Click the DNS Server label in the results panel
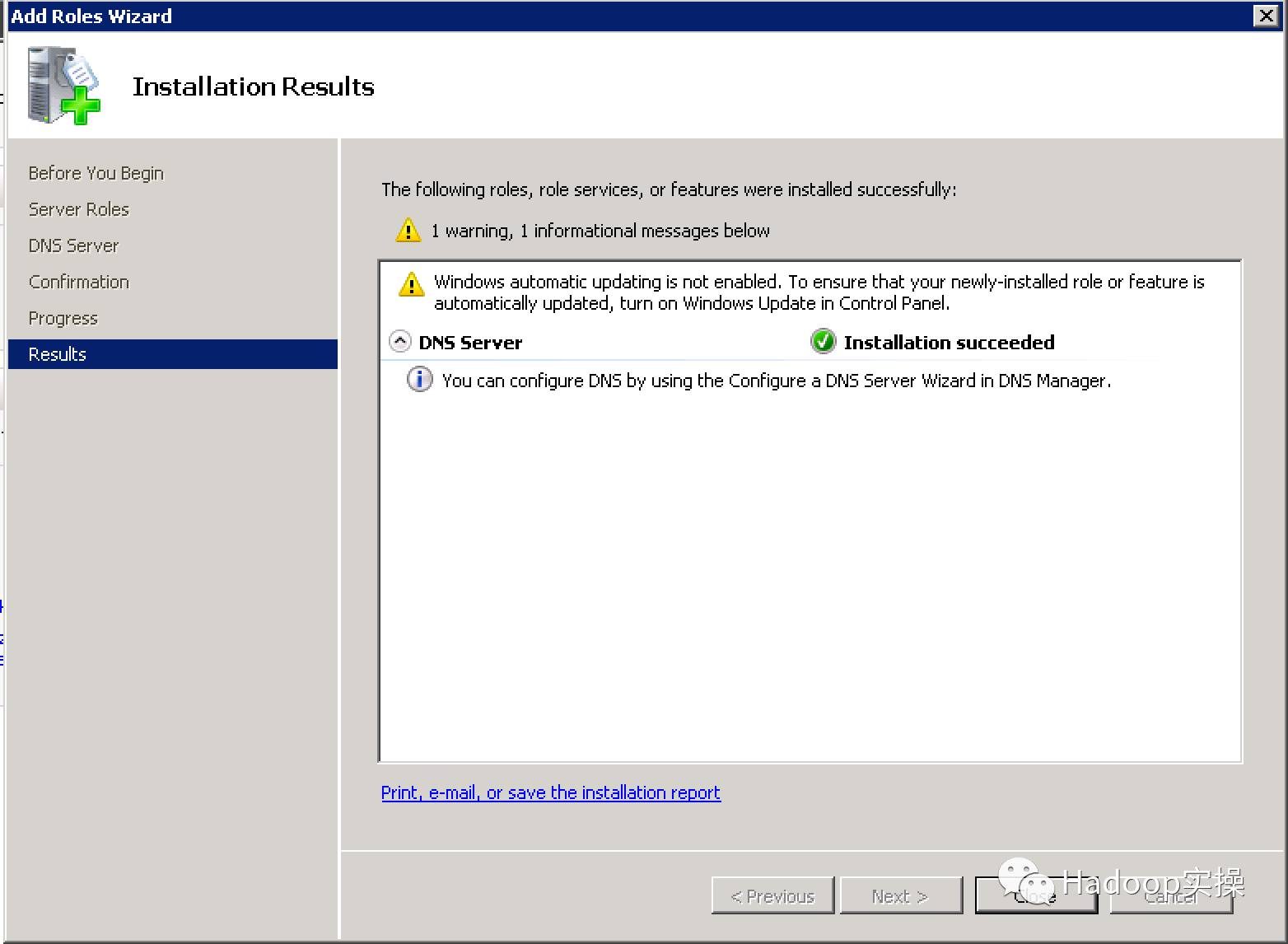1288x944 pixels. tap(470, 342)
